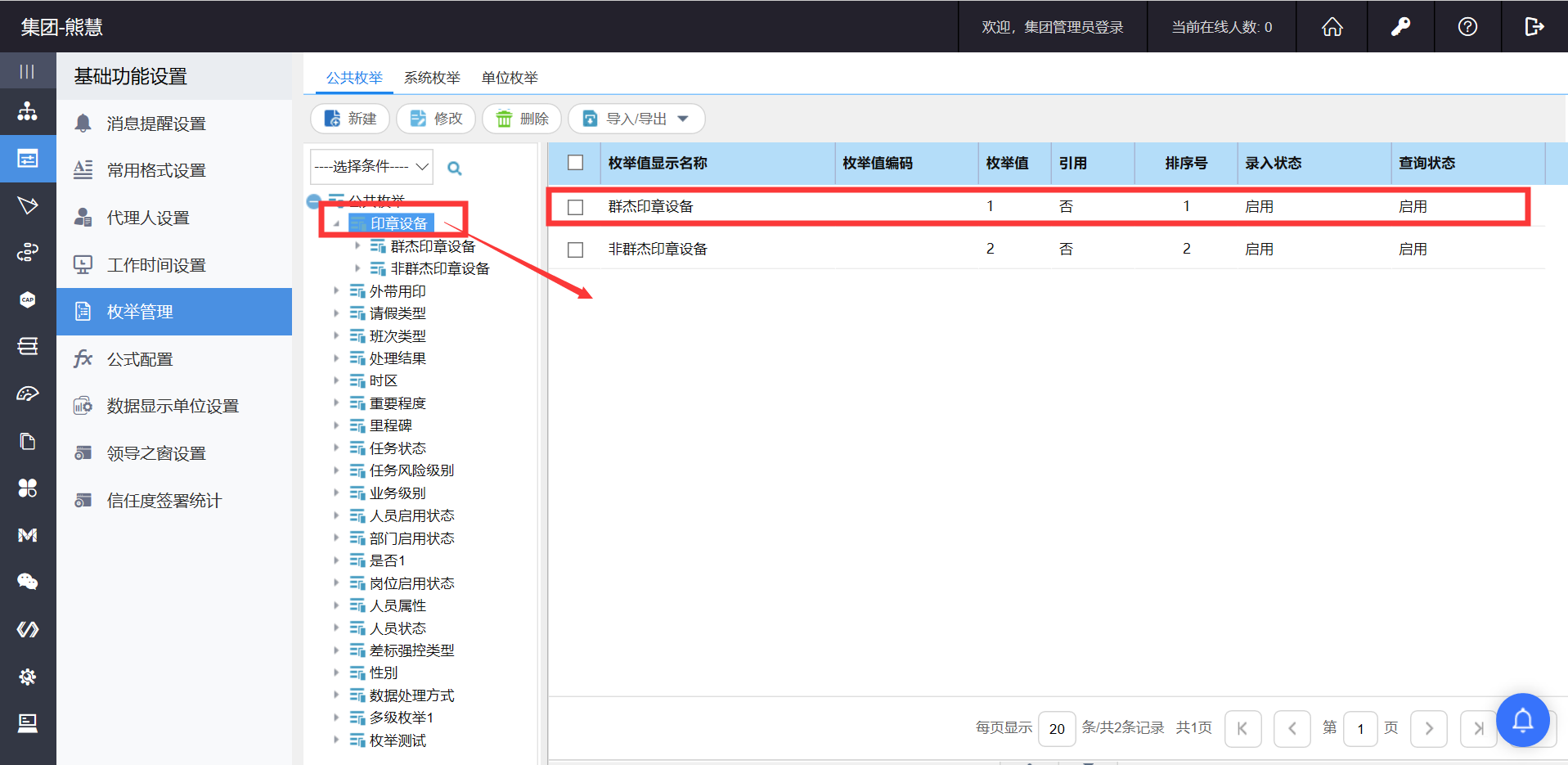
Task: Click the help question mark icon
Action: 1467,27
